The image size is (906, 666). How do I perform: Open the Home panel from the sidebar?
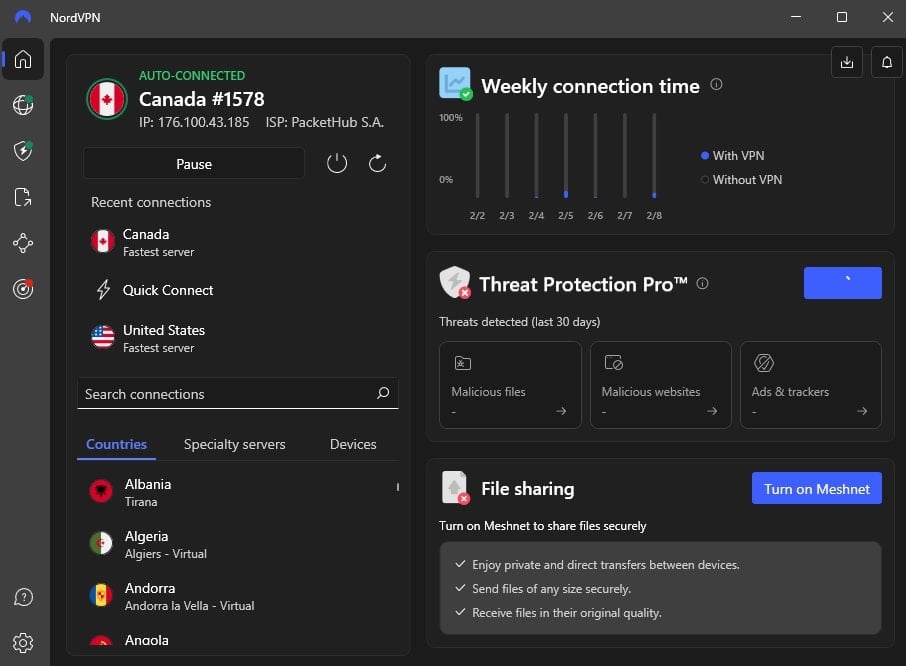pos(22,59)
